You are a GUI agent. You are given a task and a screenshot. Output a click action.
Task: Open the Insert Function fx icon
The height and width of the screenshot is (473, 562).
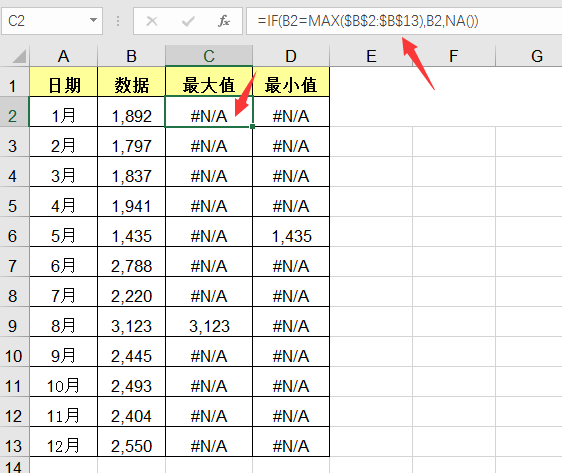click(224, 21)
